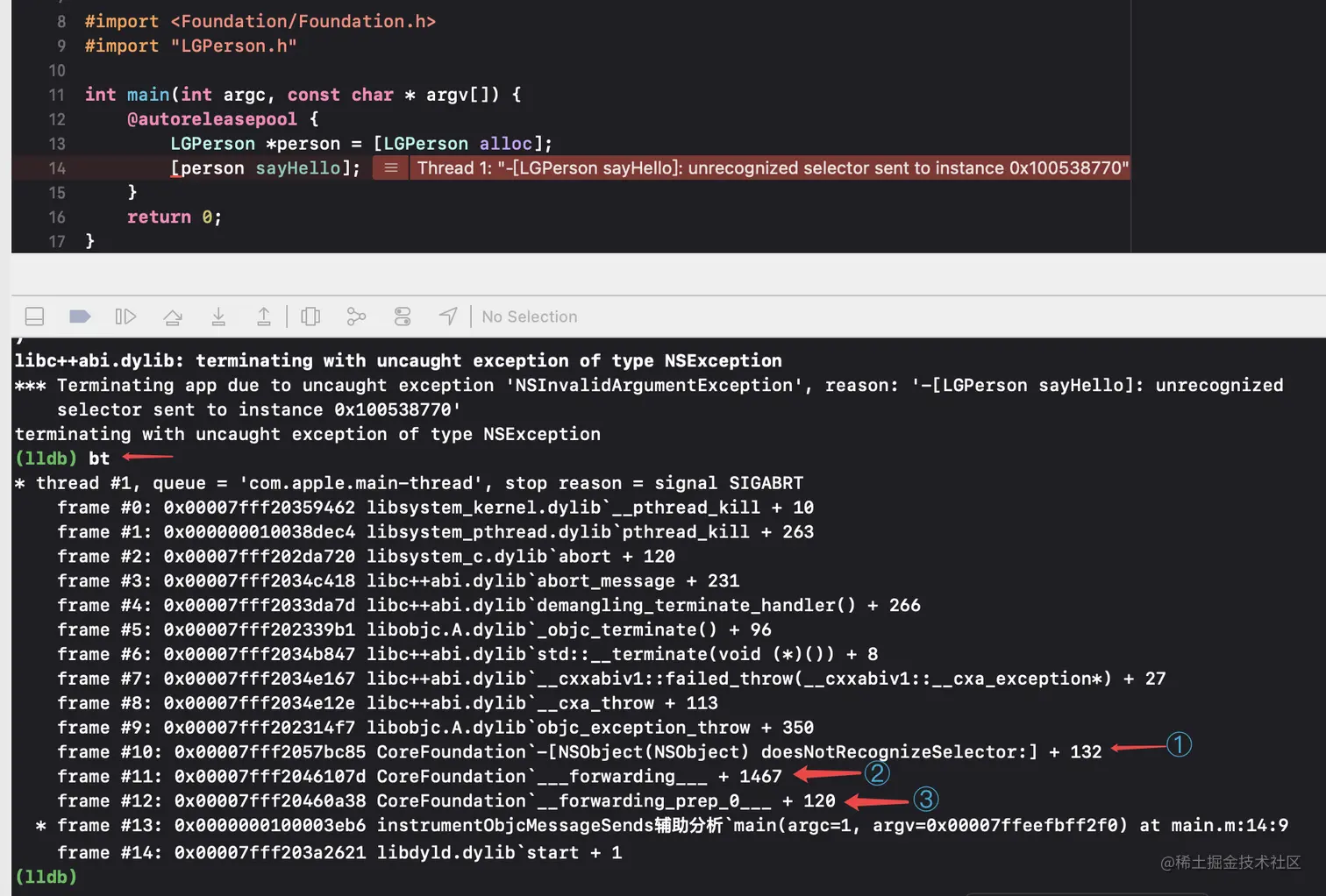Click '<Foundation/Foundation.h>' import
The height and width of the screenshot is (896, 1326).
(303, 21)
